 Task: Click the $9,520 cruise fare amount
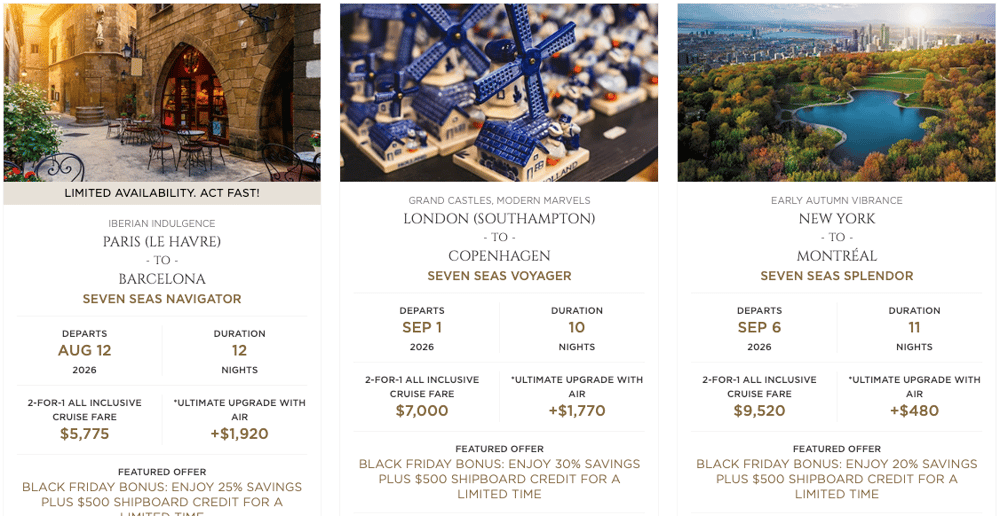(759, 411)
